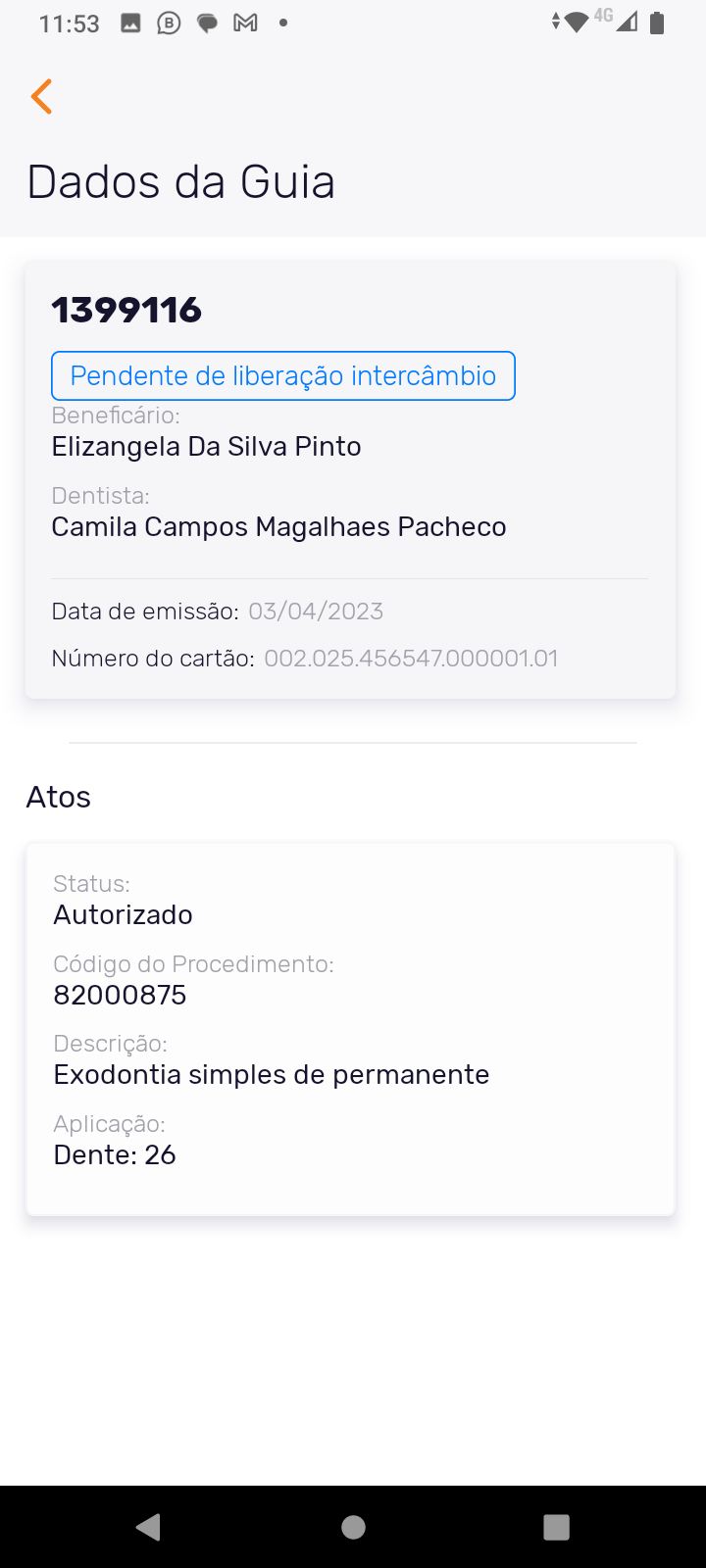706x1568 pixels.
Task: Select guide number 1399116
Action: click(x=126, y=310)
